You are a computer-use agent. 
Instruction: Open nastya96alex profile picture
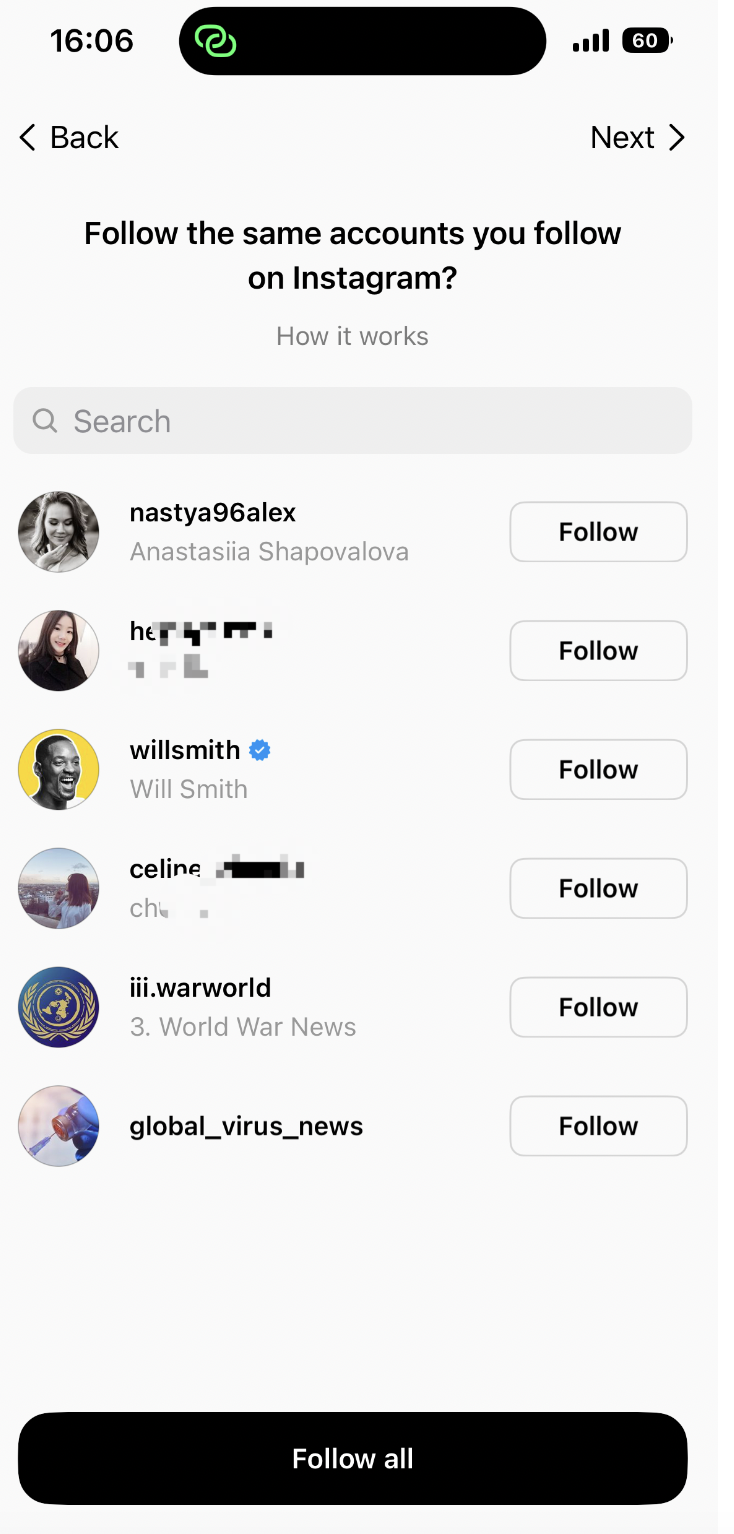pos(59,531)
